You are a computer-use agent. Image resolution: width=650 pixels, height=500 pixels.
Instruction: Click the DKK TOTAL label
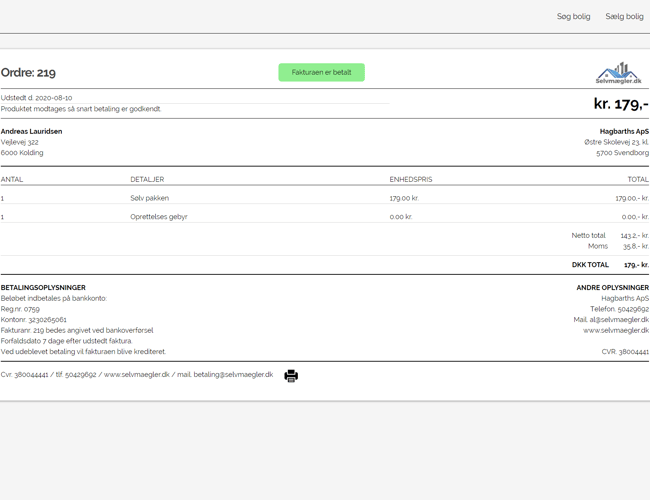(x=589, y=265)
